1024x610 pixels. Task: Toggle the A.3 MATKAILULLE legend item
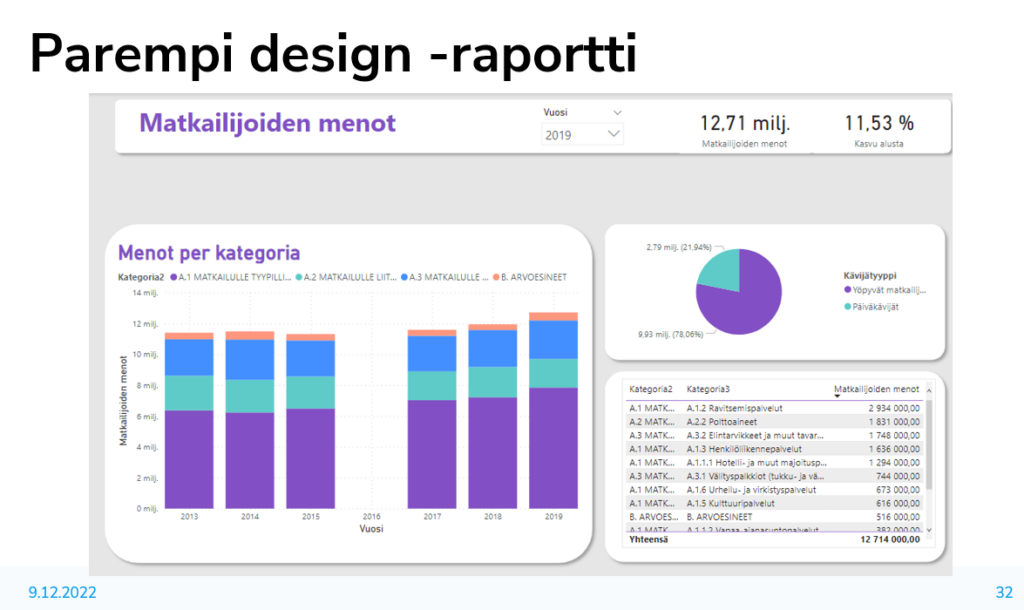(x=445, y=277)
